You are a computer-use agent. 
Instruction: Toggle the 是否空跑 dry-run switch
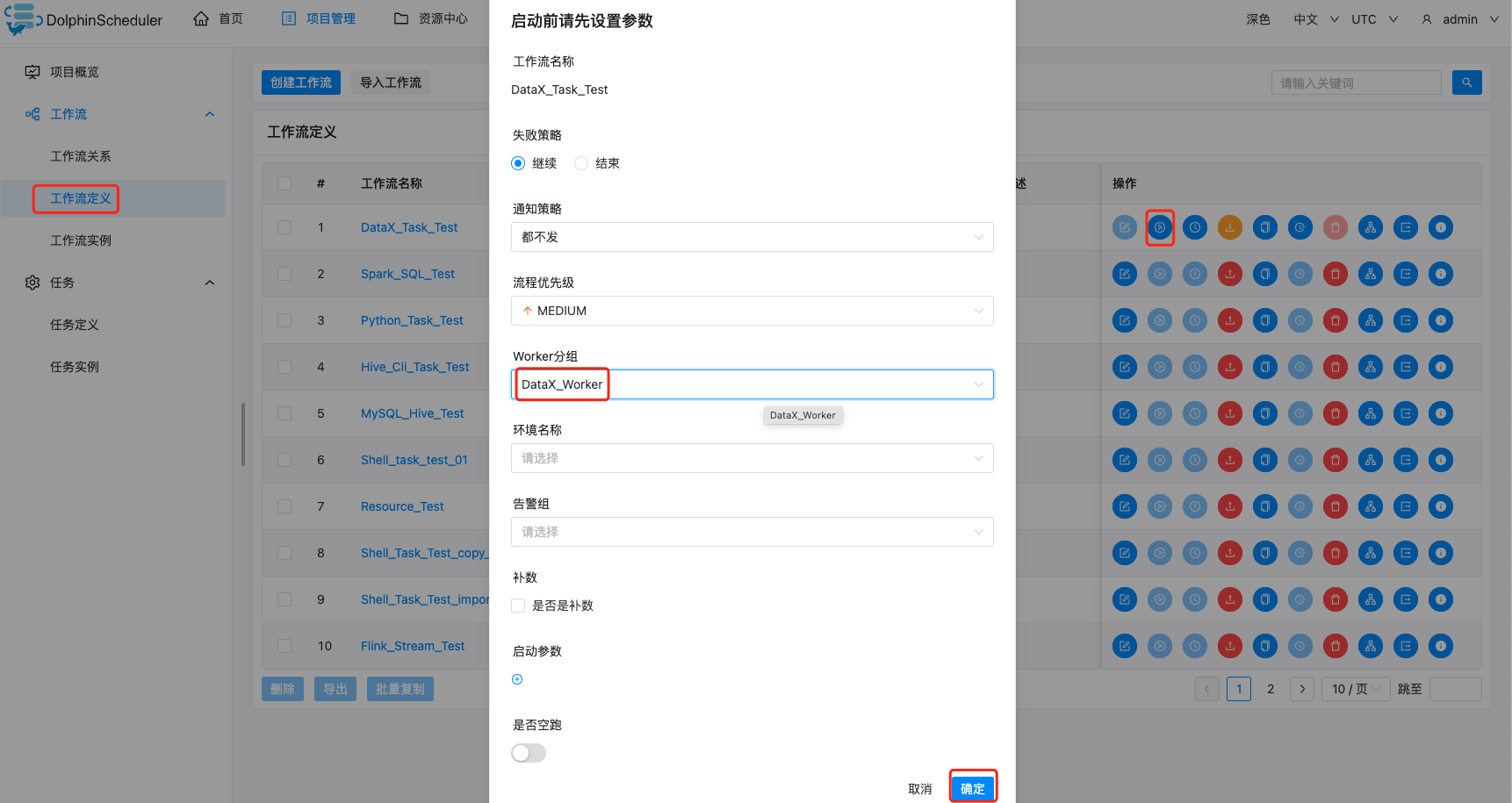click(529, 753)
